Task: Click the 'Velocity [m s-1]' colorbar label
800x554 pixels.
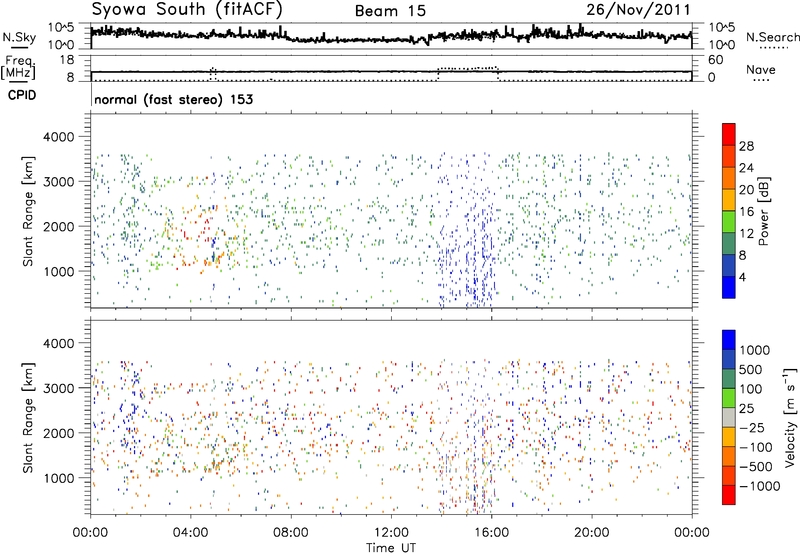Action: (x=790, y=417)
